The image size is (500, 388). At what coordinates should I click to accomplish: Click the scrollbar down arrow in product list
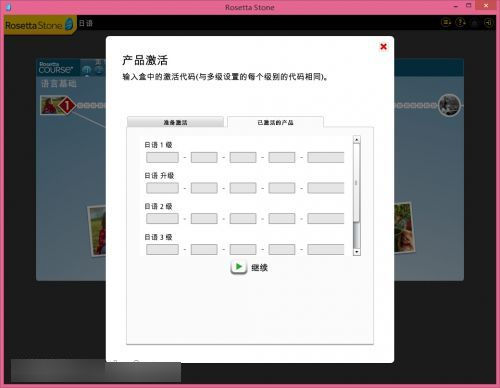point(357,252)
